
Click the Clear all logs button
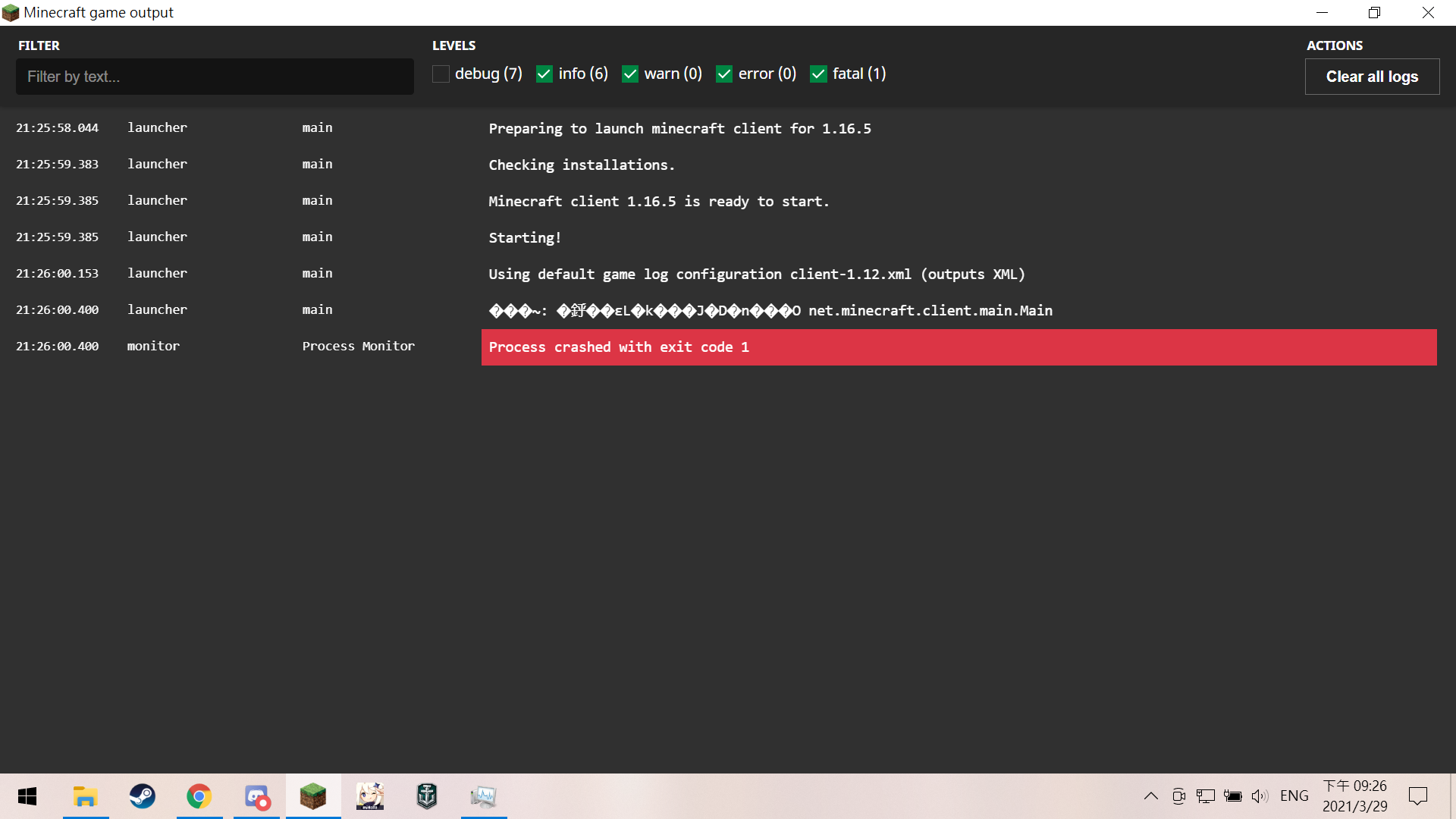(1371, 77)
